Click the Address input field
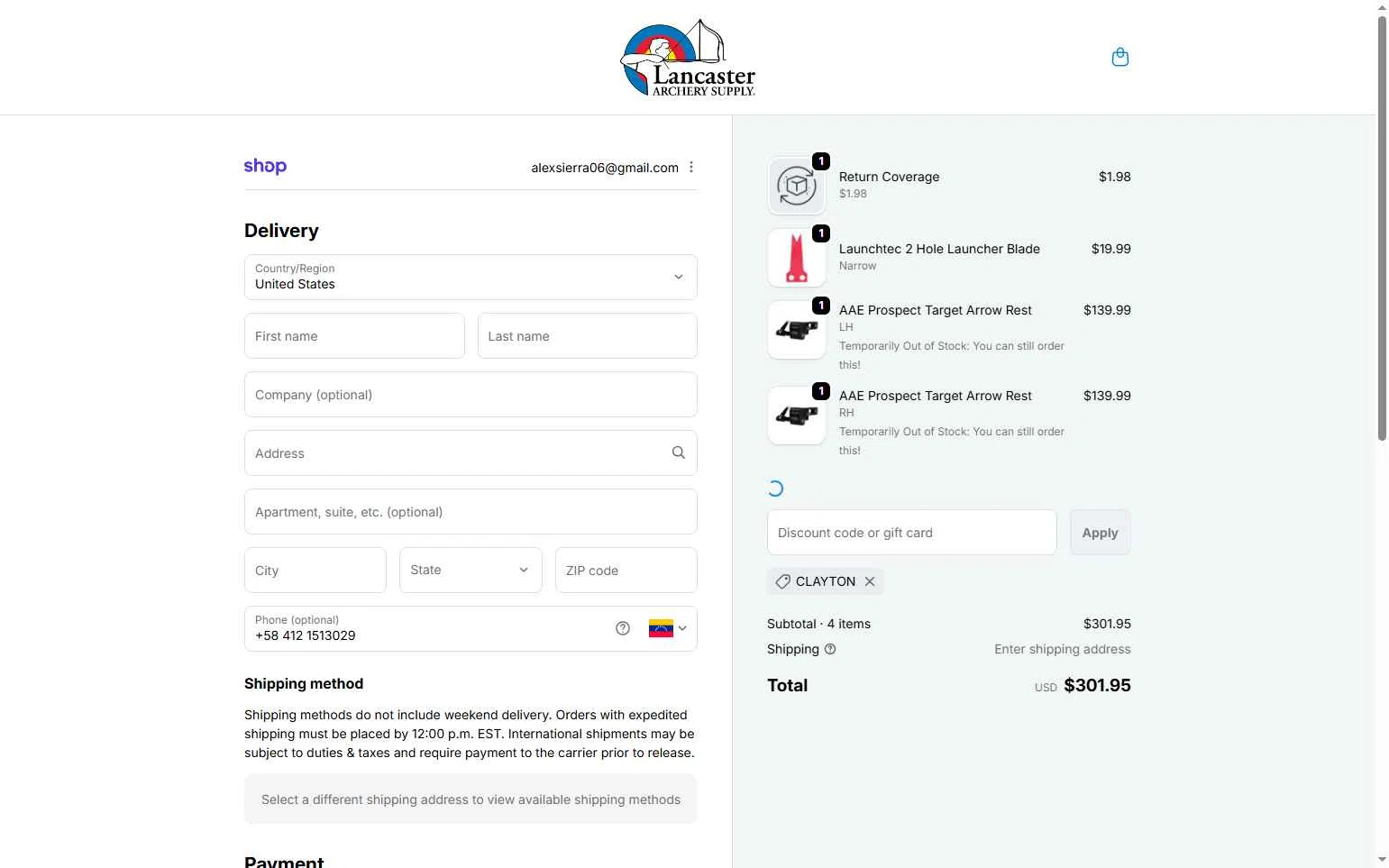Image resolution: width=1389 pixels, height=868 pixels. pos(471,452)
